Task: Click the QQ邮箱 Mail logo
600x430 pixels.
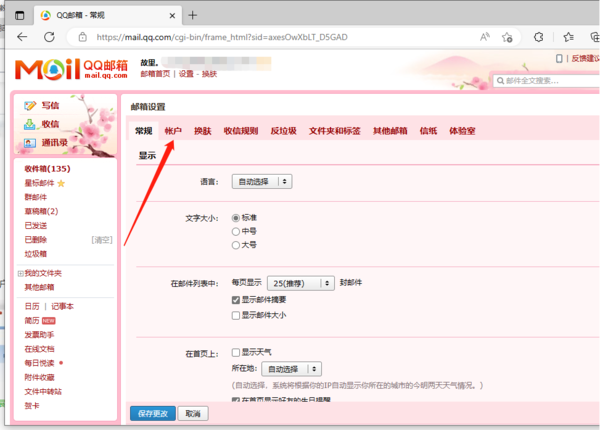Action: coord(71,69)
